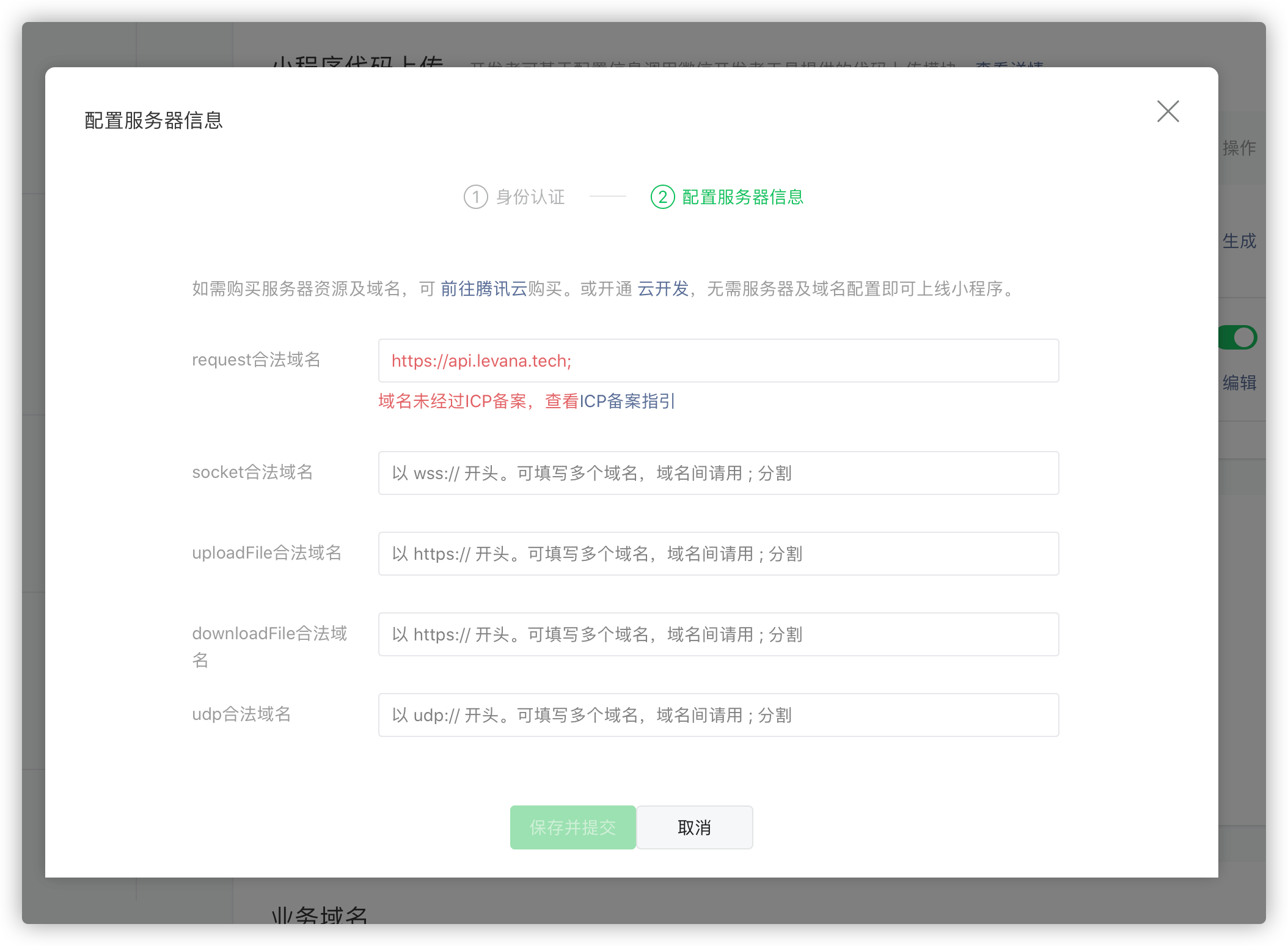Viewport: 1288px width, 946px height.
Task: Close the 配置服务器信息 dialog
Action: pyautogui.click(x=1168, y=111)
